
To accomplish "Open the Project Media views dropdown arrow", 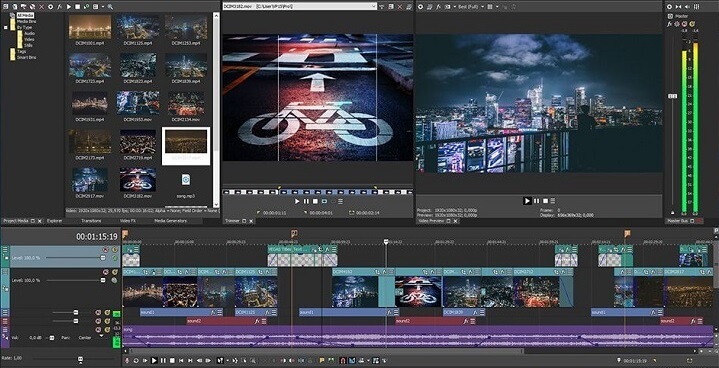I will coord(102,7).
